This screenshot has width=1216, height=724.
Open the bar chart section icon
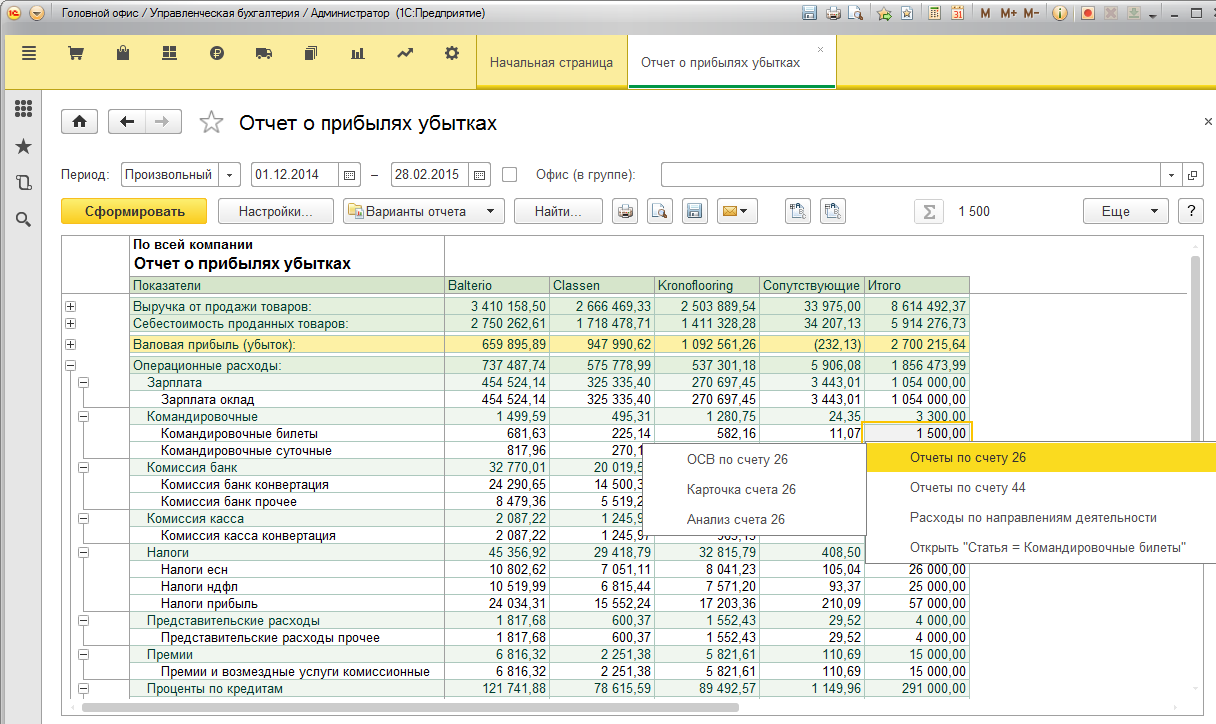pyautogui.click(x=357, y=54)
